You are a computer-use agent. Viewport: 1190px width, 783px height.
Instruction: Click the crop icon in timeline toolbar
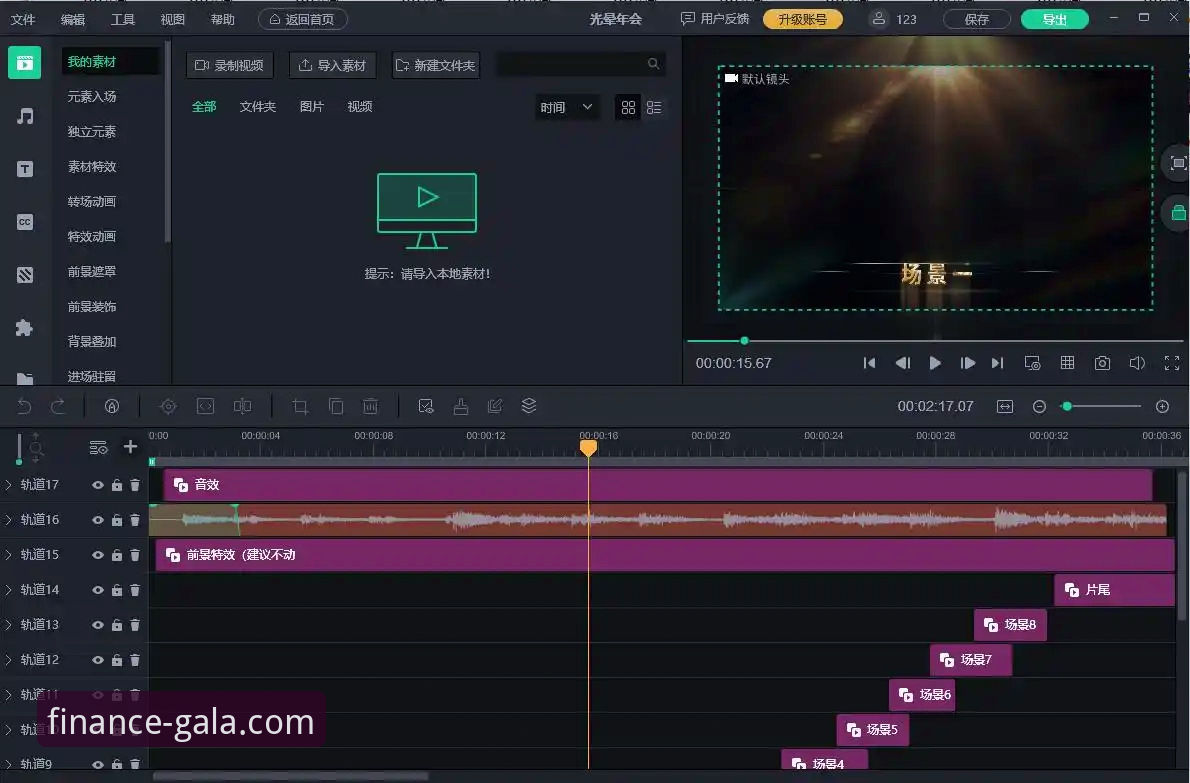click(300, 406)
